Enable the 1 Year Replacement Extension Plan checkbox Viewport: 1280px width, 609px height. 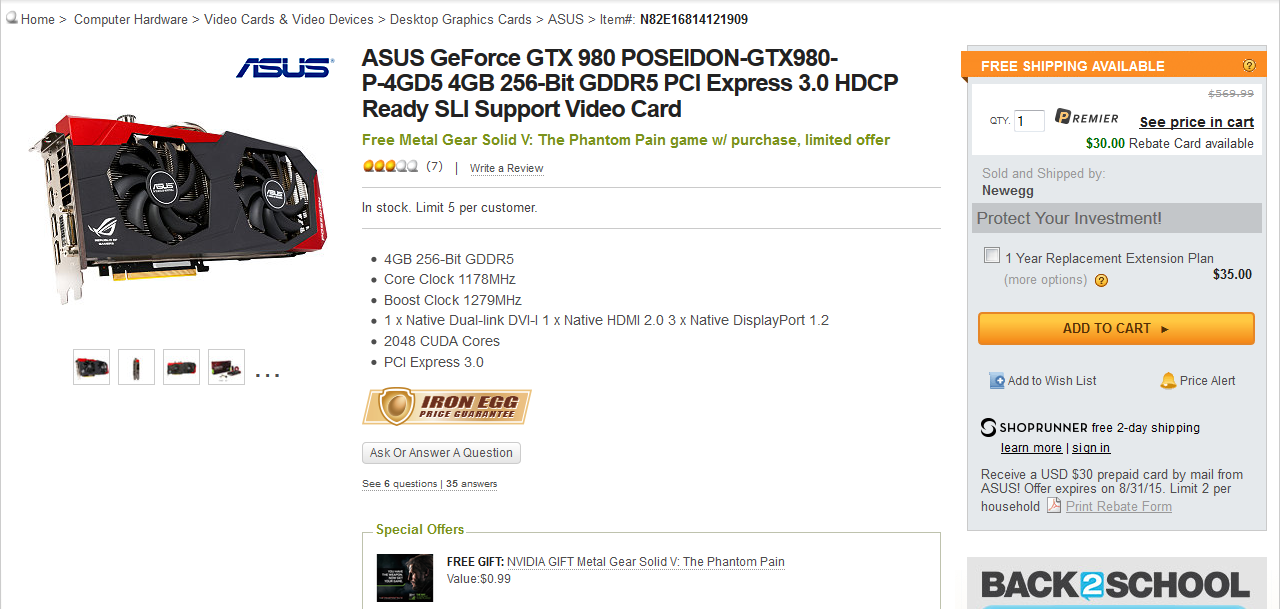click(992, 255)
